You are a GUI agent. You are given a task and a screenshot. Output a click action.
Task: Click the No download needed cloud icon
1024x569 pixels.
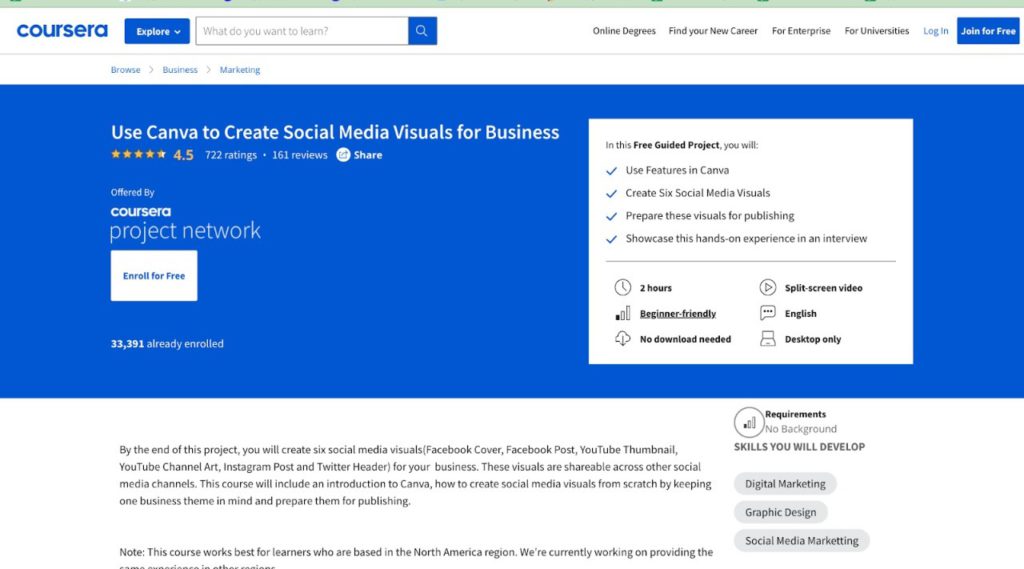point(623,339)
